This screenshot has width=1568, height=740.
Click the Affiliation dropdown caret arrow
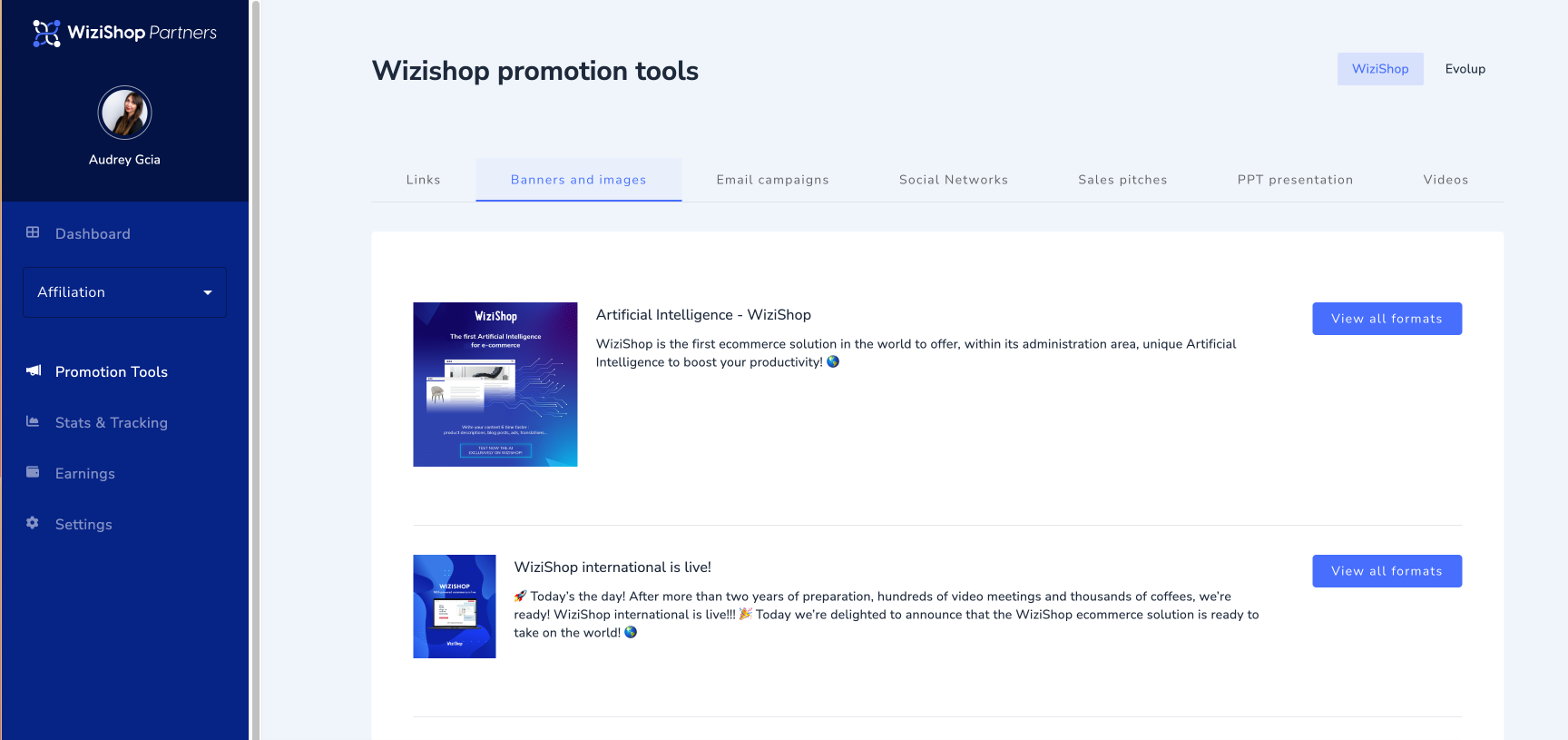tap(208, 292)
